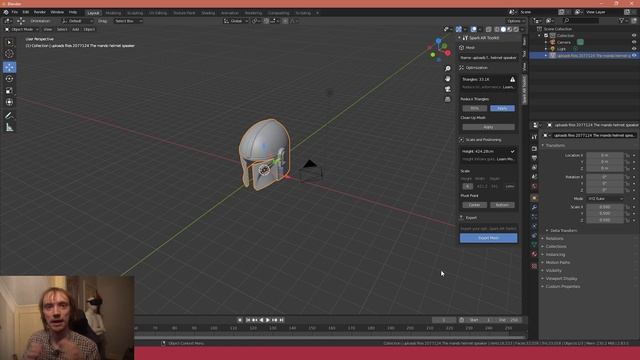Open the Render properties tab icon
The width and height of the screenshot is (640, 360).
coord(534,149)
